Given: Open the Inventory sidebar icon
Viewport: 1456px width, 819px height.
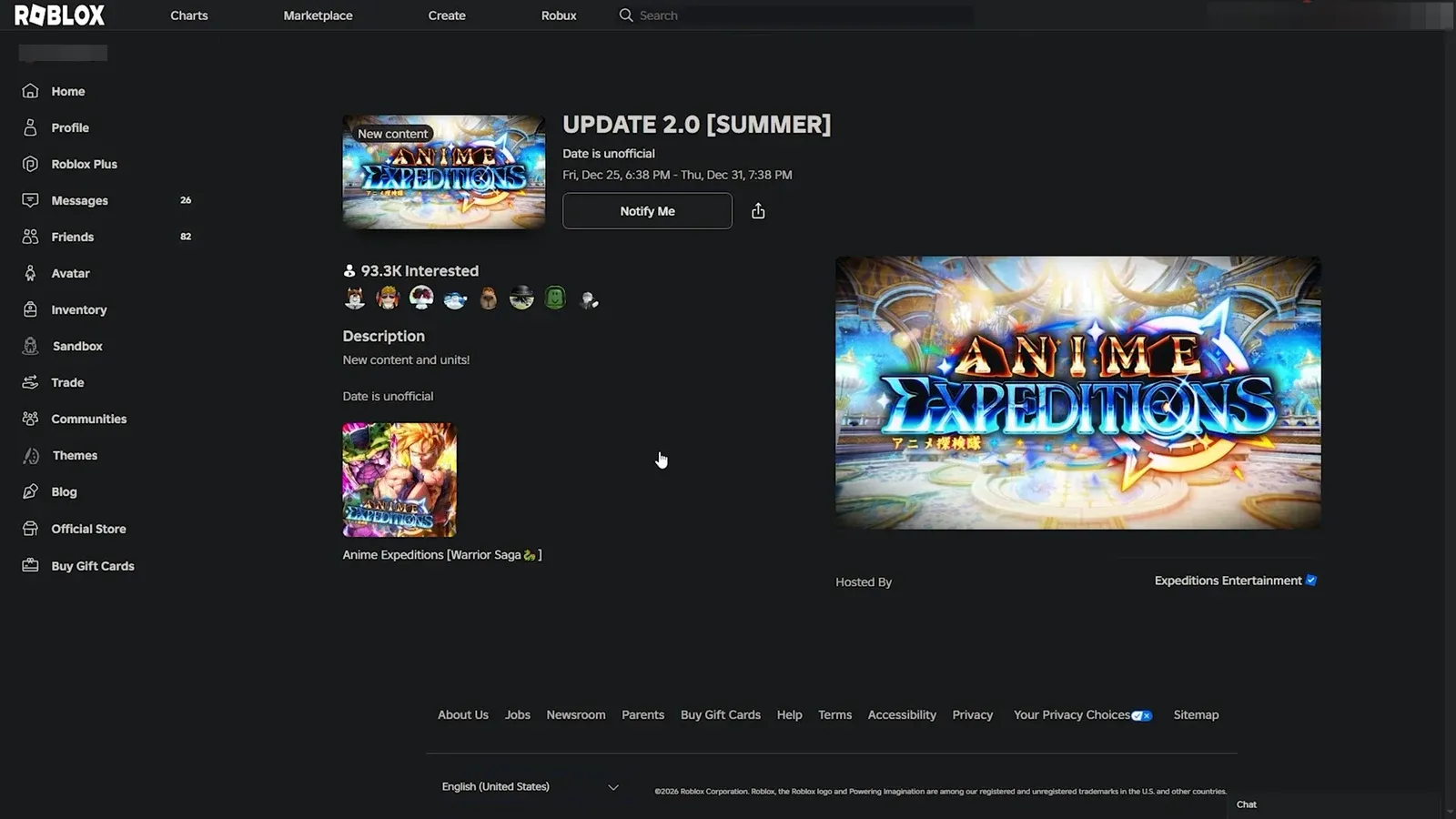Looking at the screenshot, I should point(30,309).
